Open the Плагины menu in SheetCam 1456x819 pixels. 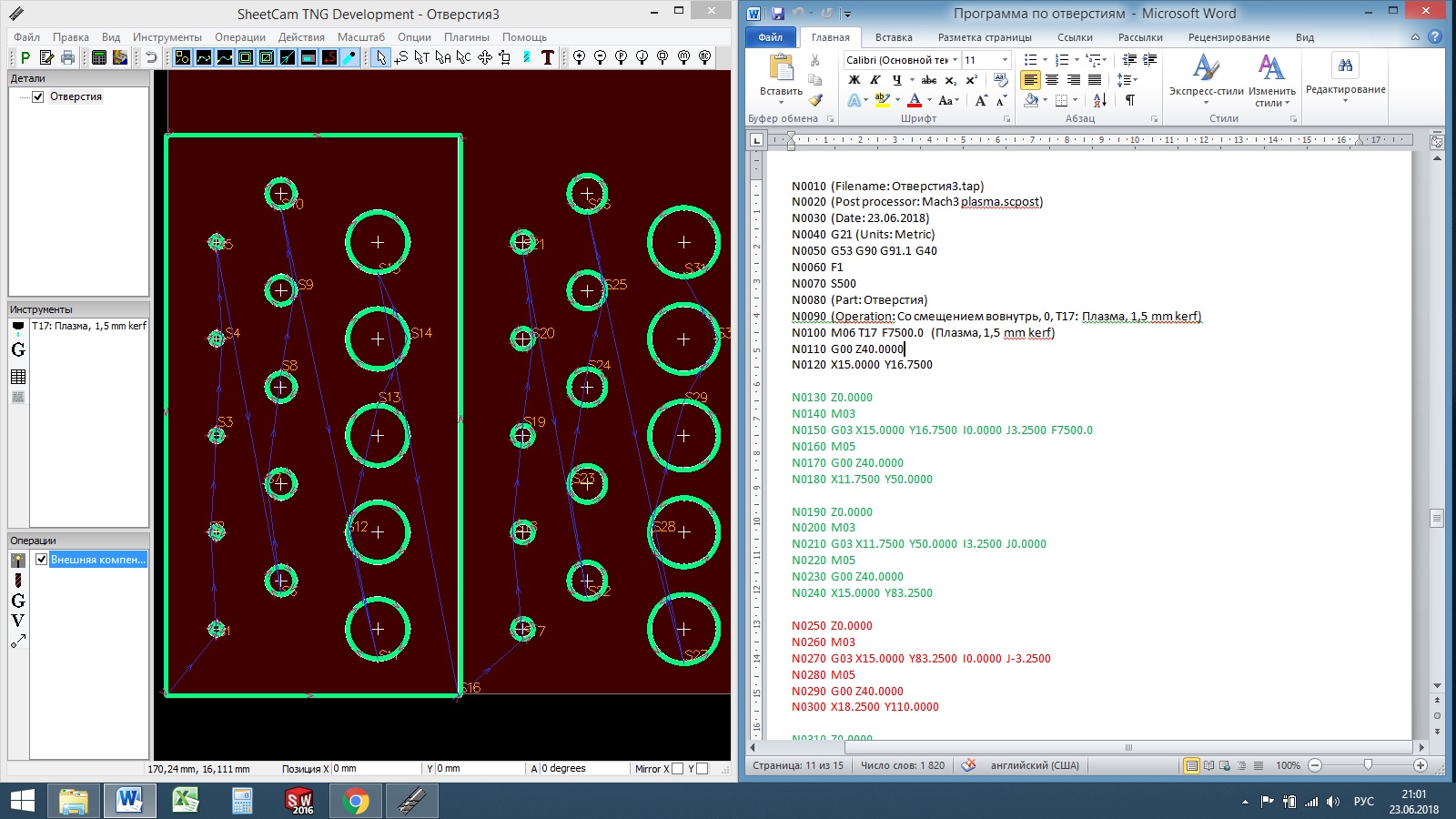pos(467,37)
